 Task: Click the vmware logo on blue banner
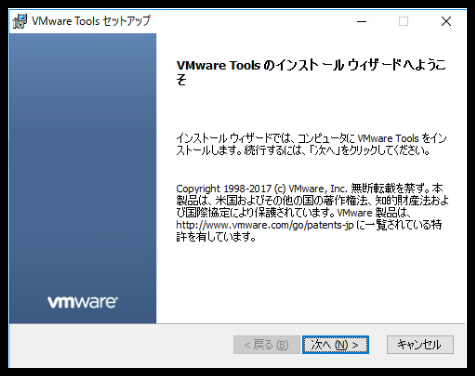(x=82, y=302)
